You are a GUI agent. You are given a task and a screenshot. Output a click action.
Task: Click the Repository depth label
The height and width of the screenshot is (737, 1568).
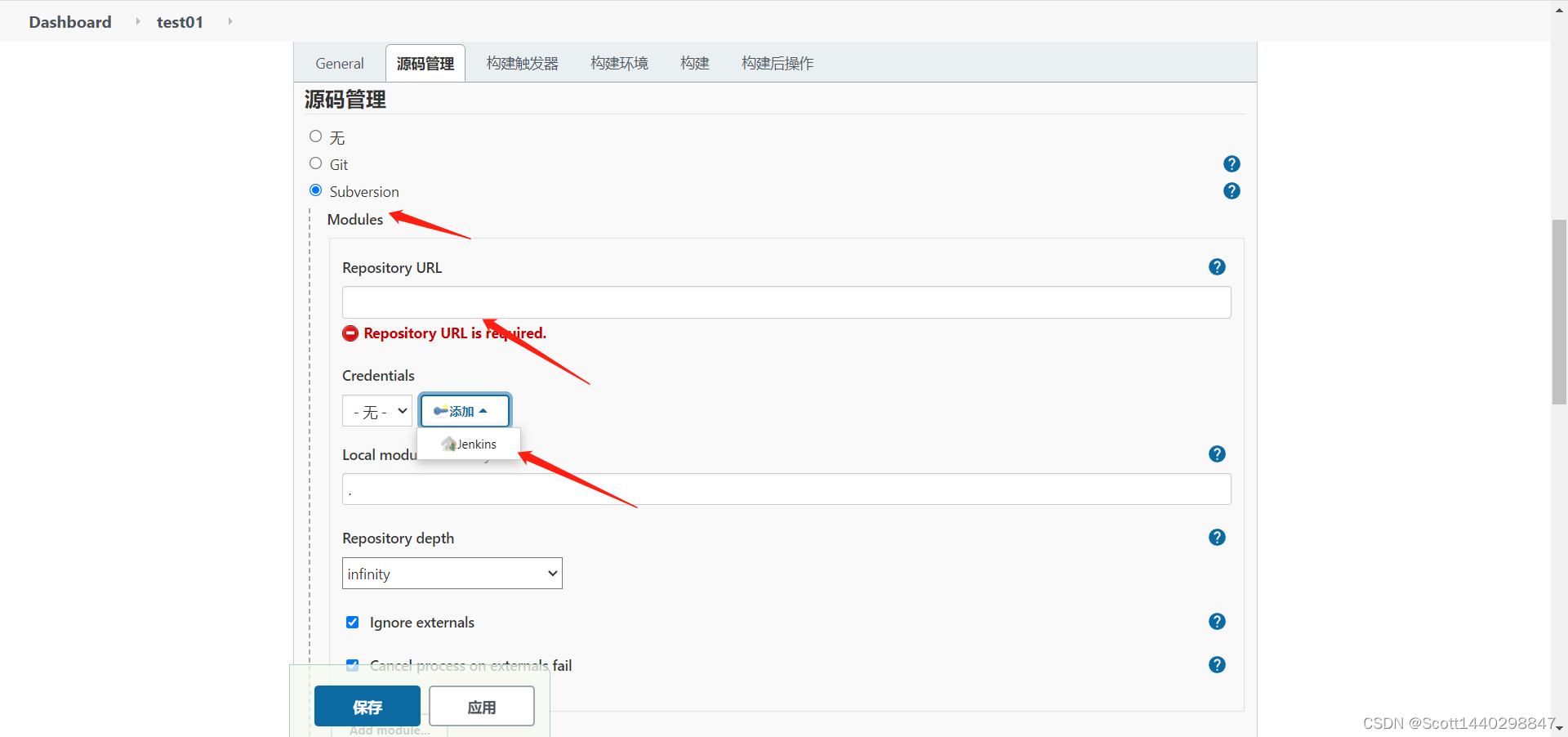(399, 538)
